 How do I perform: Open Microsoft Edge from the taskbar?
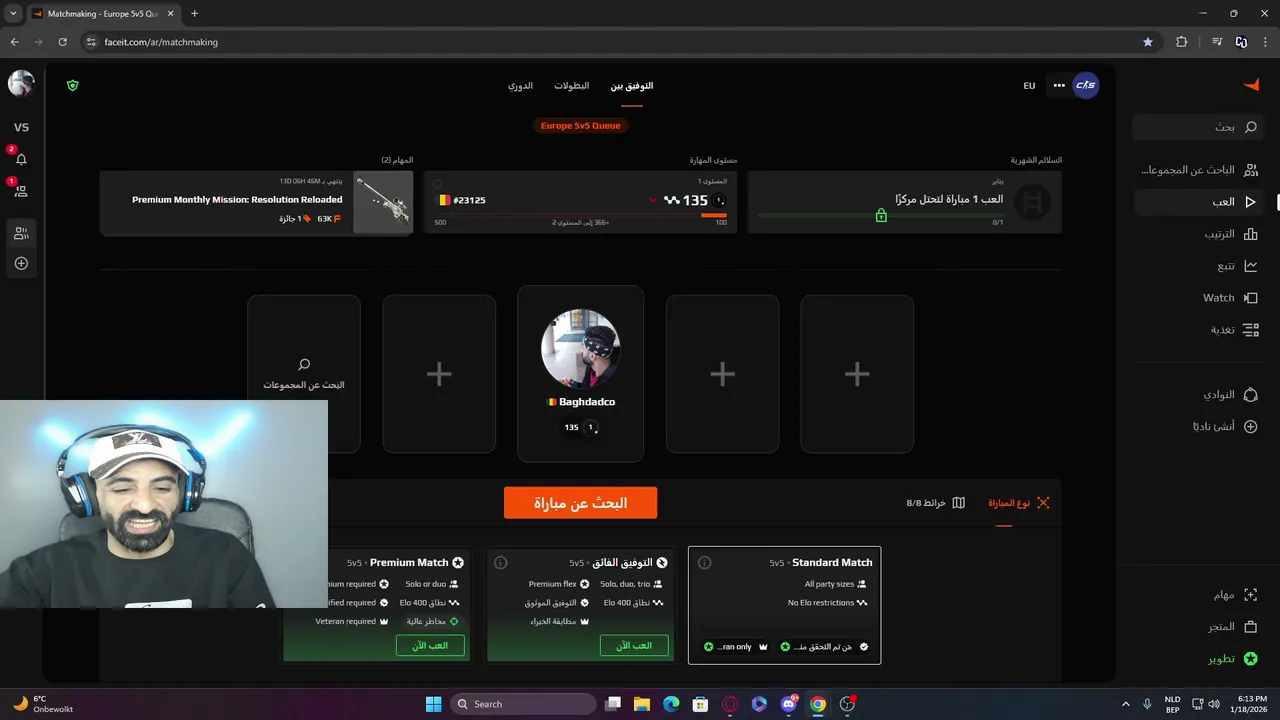point(671,704)
